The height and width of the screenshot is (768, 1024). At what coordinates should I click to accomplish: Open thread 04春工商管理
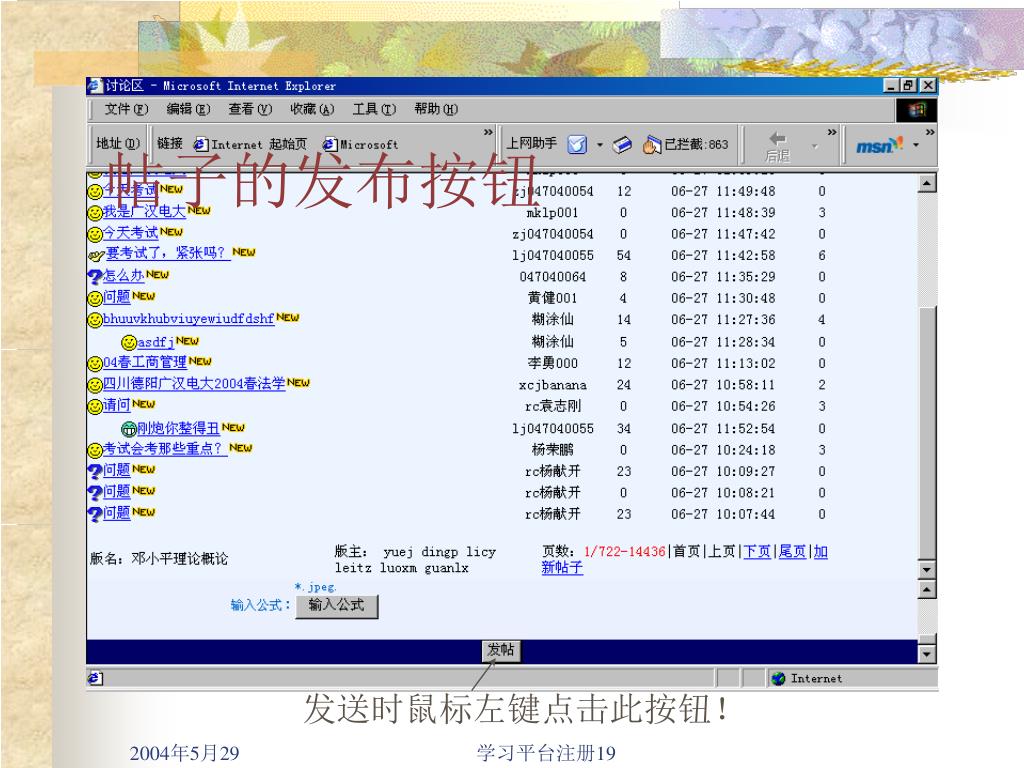coord(145,362)
